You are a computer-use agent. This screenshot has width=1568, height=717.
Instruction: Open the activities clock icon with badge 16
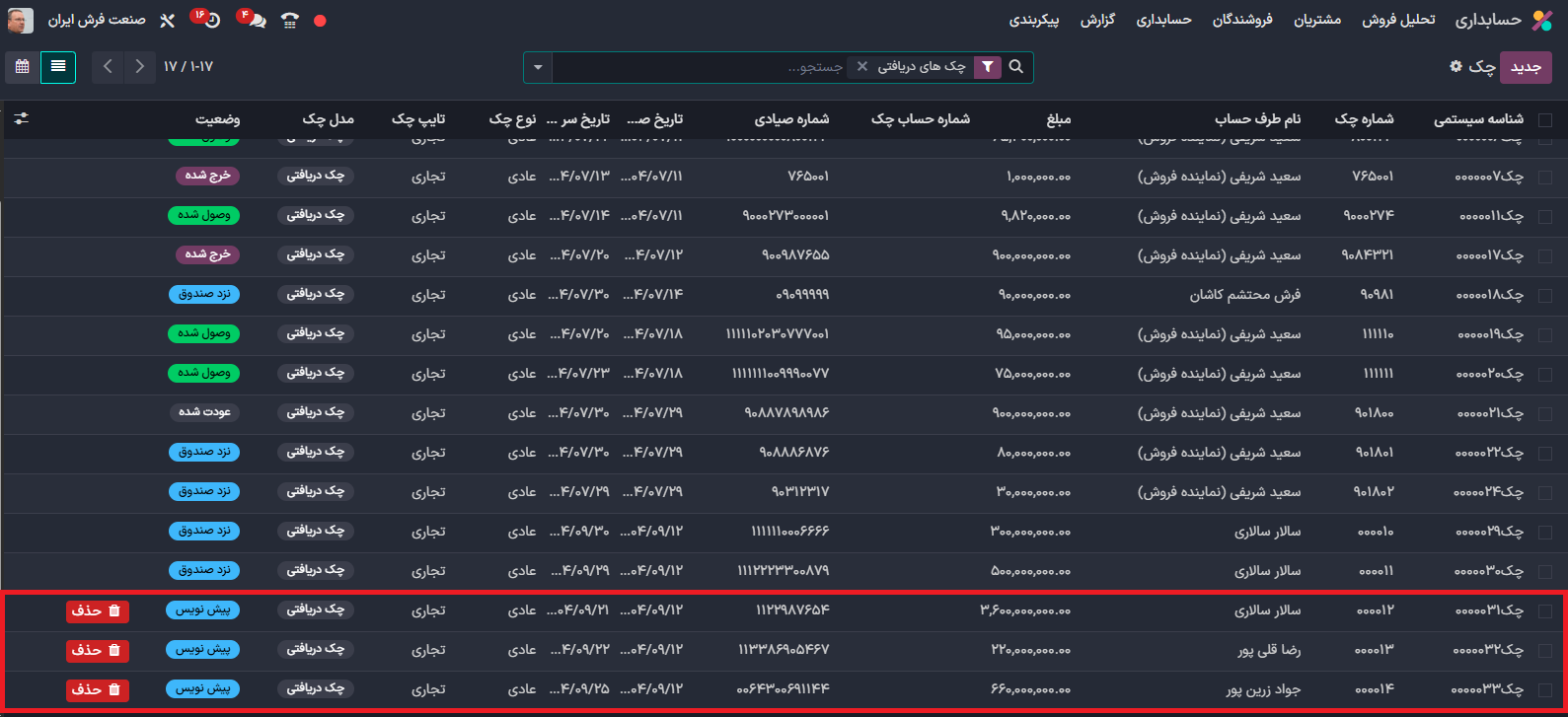point(210,21)
